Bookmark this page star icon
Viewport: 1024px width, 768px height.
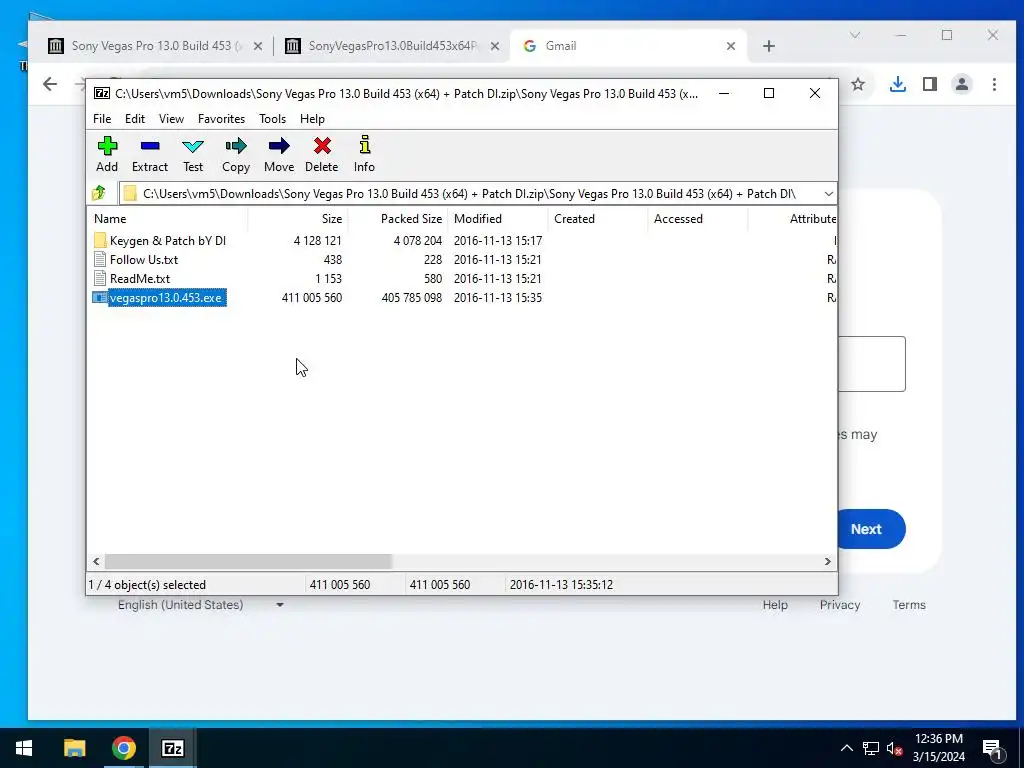point(858,84)
